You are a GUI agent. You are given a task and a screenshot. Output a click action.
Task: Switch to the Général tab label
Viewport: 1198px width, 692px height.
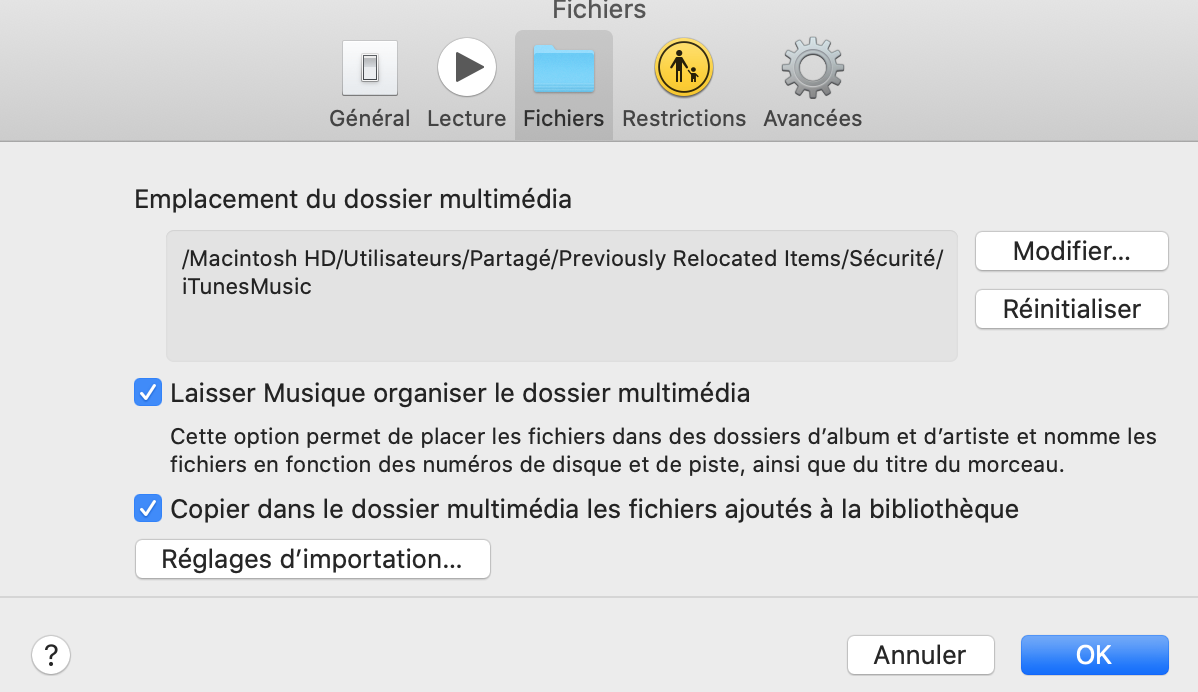tap(369, 118)
